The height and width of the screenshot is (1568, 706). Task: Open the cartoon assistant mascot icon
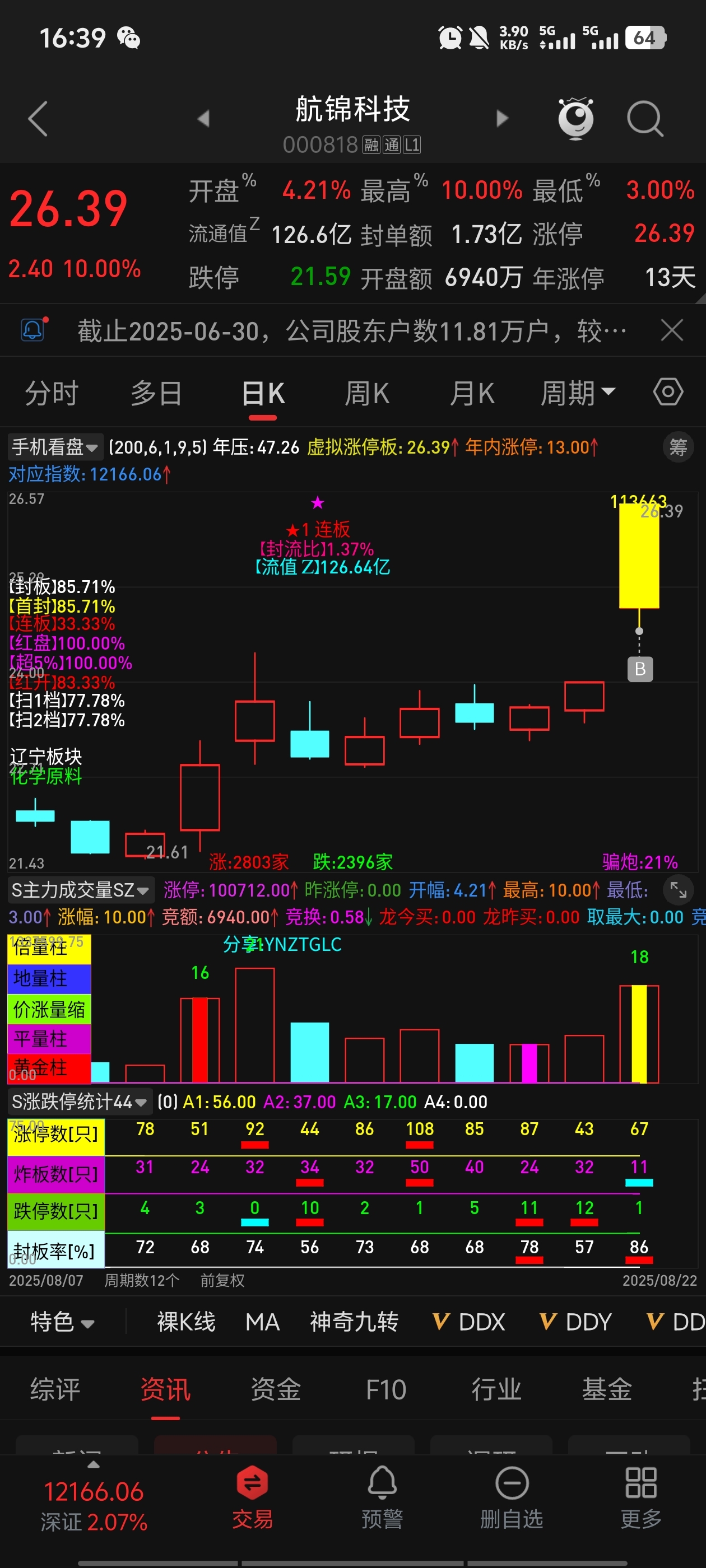point(575,118)
